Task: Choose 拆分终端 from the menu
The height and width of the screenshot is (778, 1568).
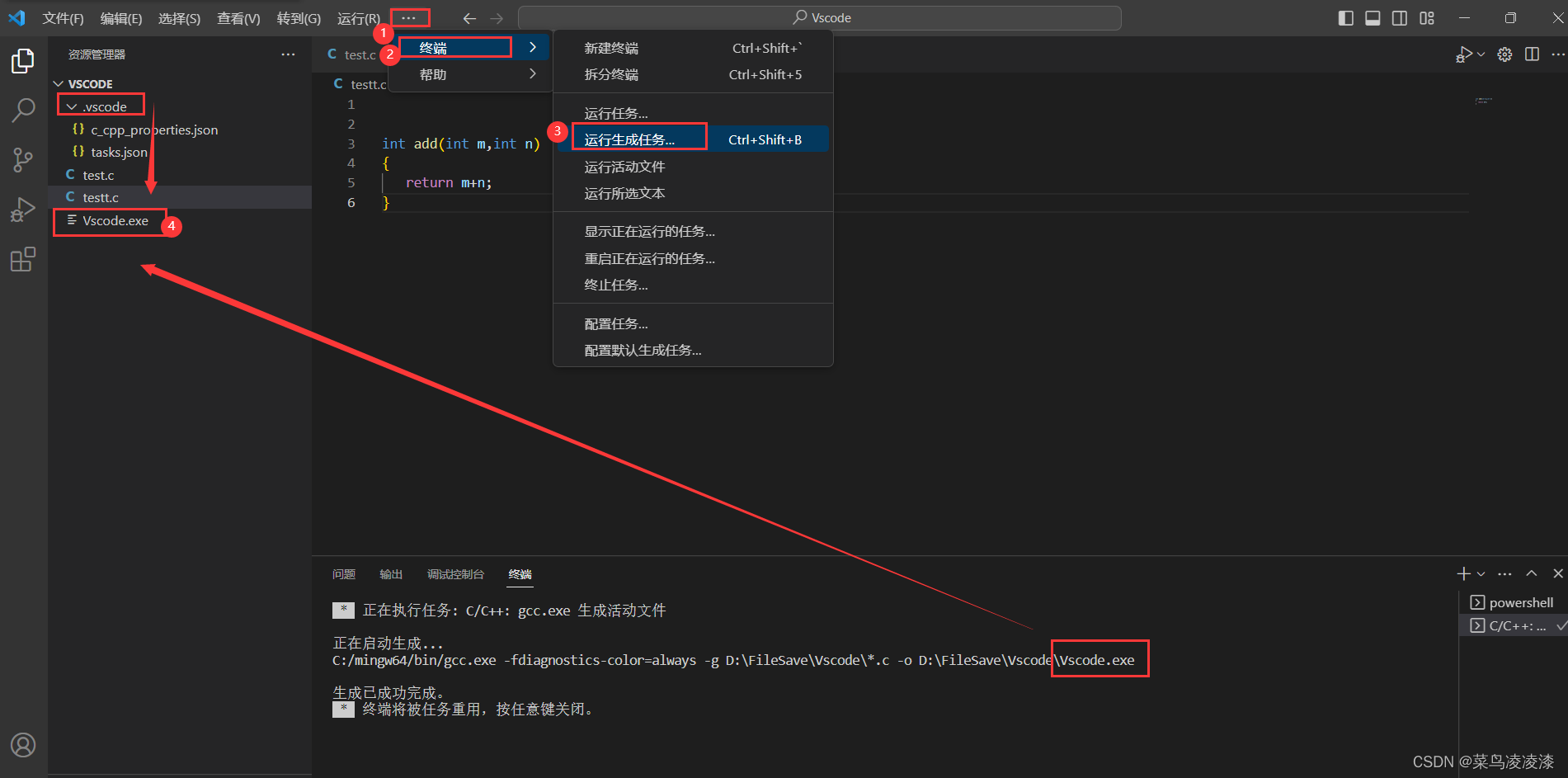Action: click(x=693, y=74)
